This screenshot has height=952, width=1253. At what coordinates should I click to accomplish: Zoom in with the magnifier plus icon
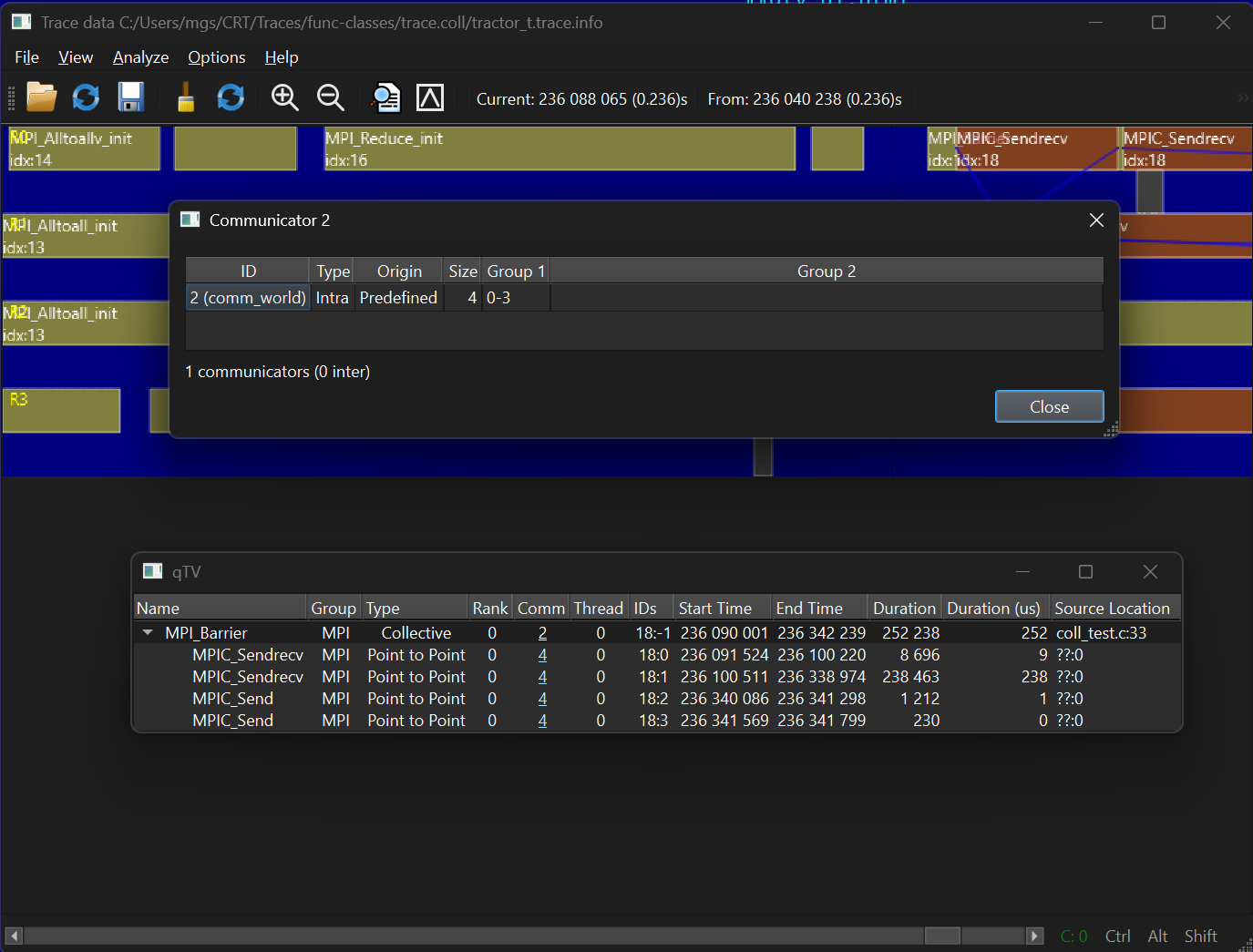(285, 97)
